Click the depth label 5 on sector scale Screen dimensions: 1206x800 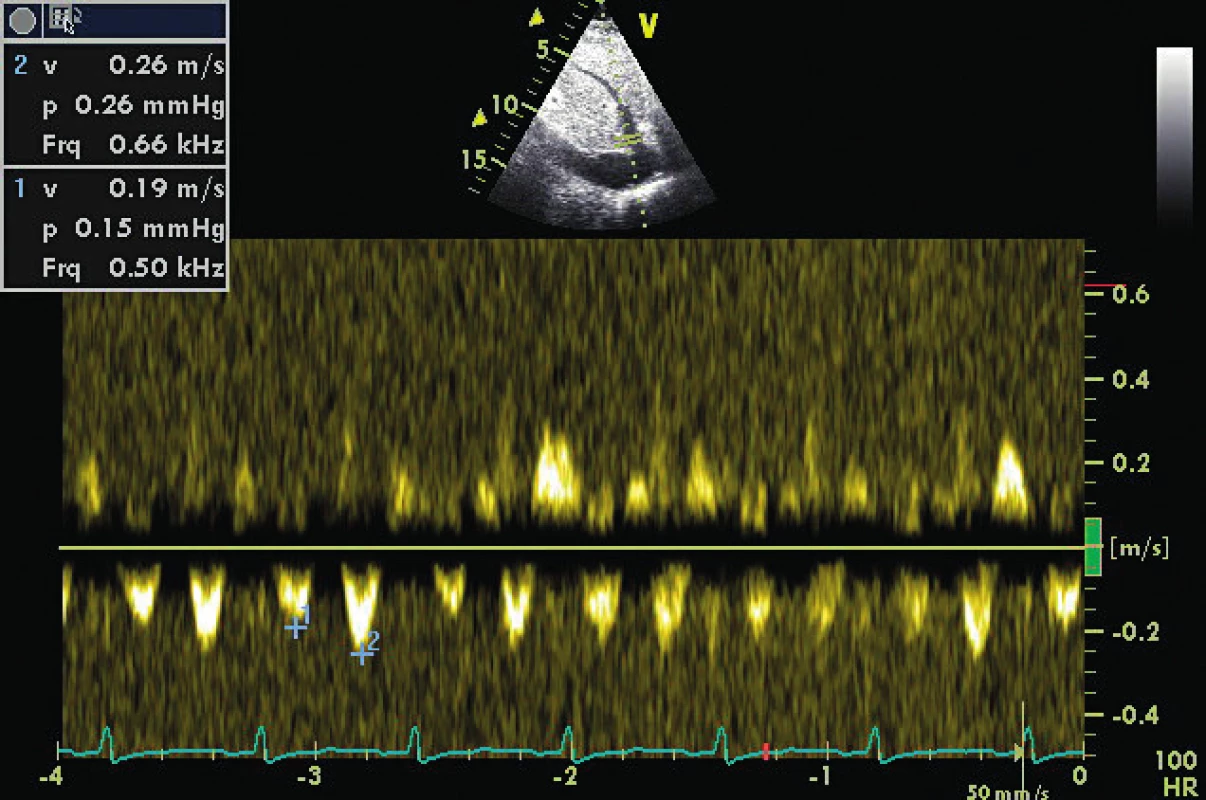(543, 49)
